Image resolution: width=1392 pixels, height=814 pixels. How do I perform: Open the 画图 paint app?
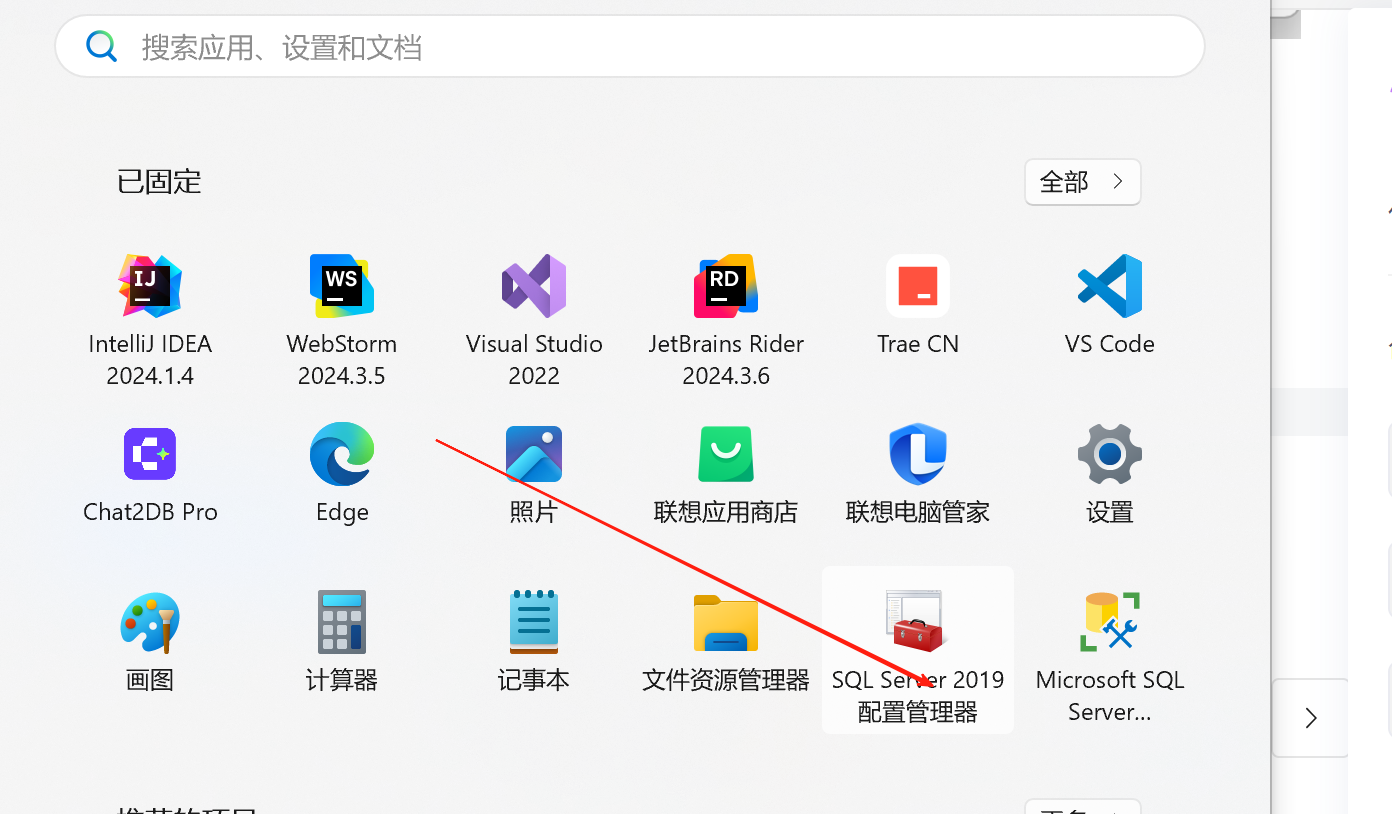(x=150, y=642)
